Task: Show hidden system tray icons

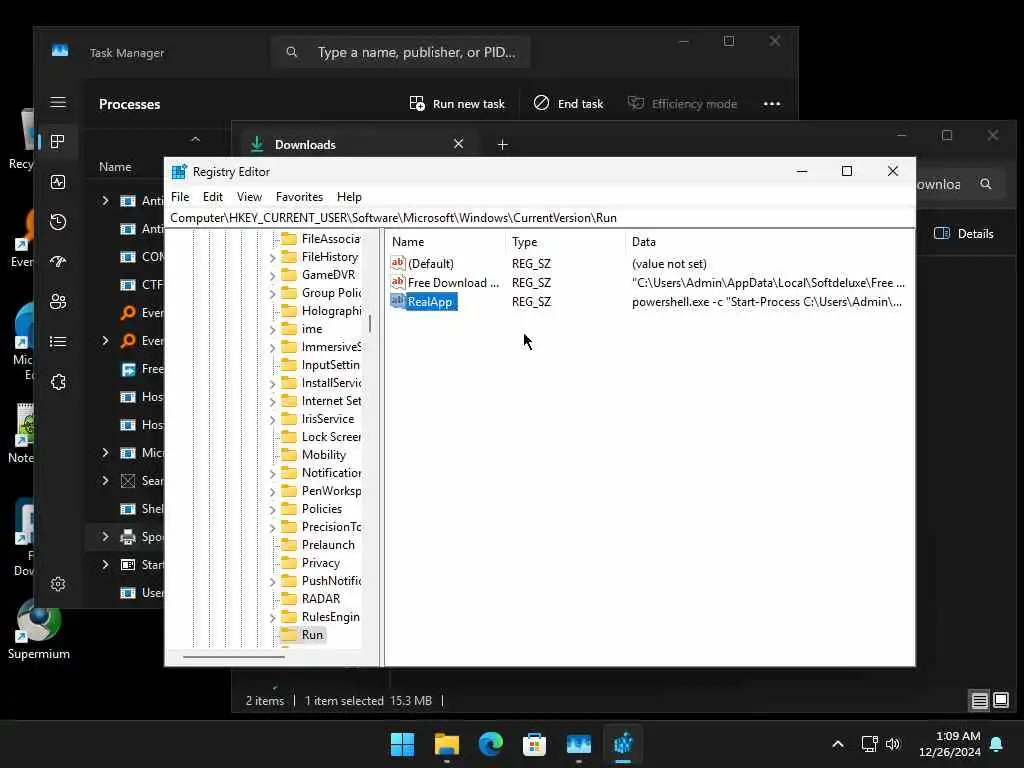Action: point(838,744)
